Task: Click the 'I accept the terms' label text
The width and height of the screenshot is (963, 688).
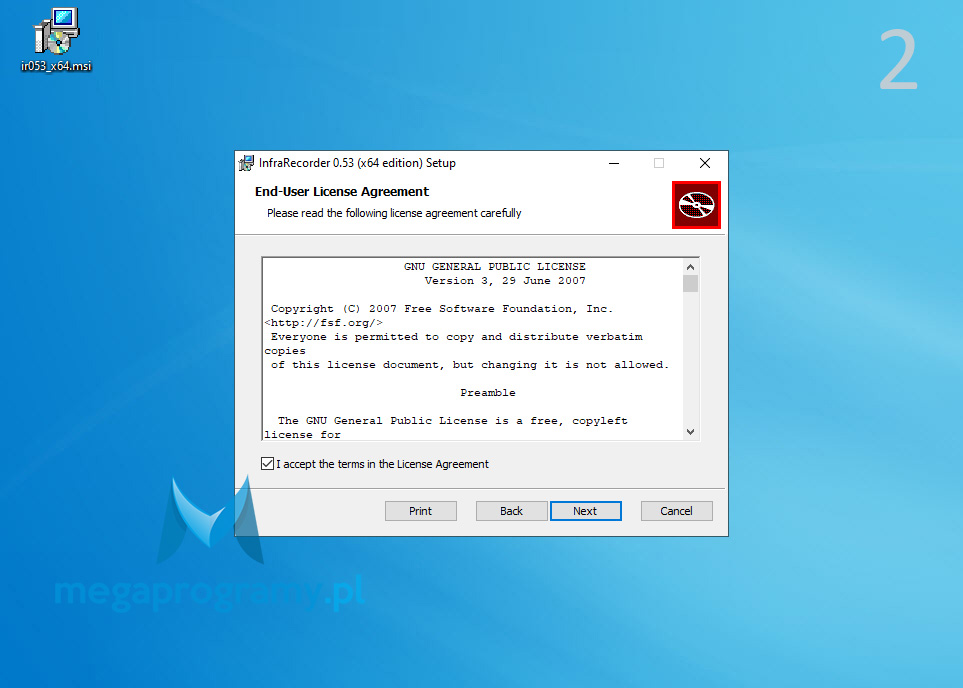Action: pos(382,464)
